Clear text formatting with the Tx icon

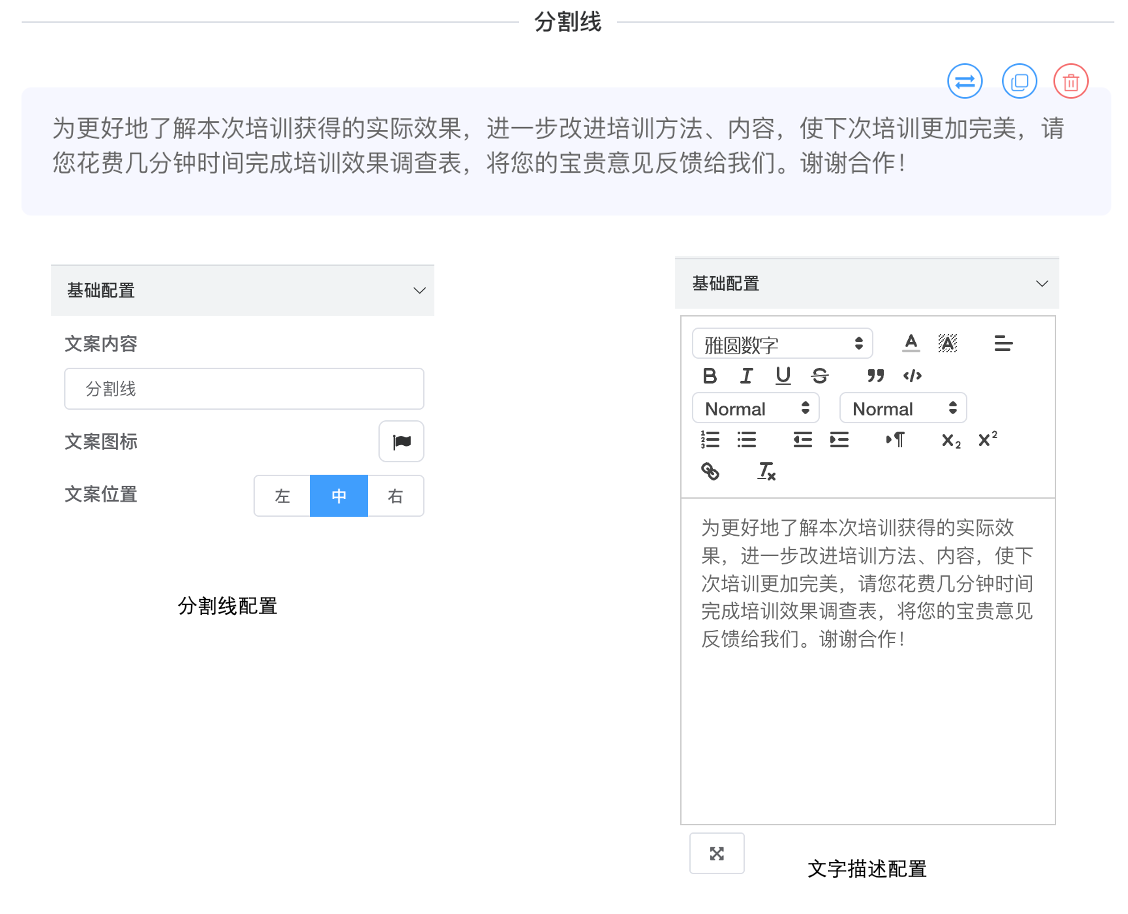click(x=766, y=471)
